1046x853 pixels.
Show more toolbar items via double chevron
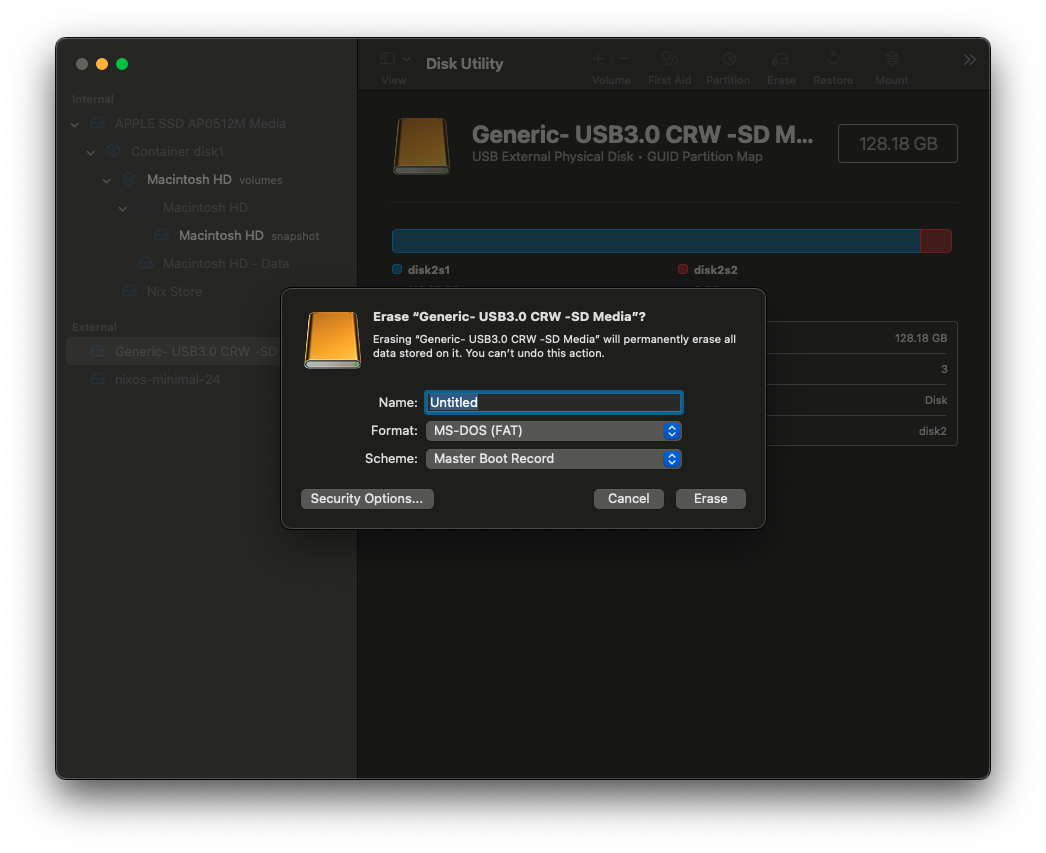(969, 60)
